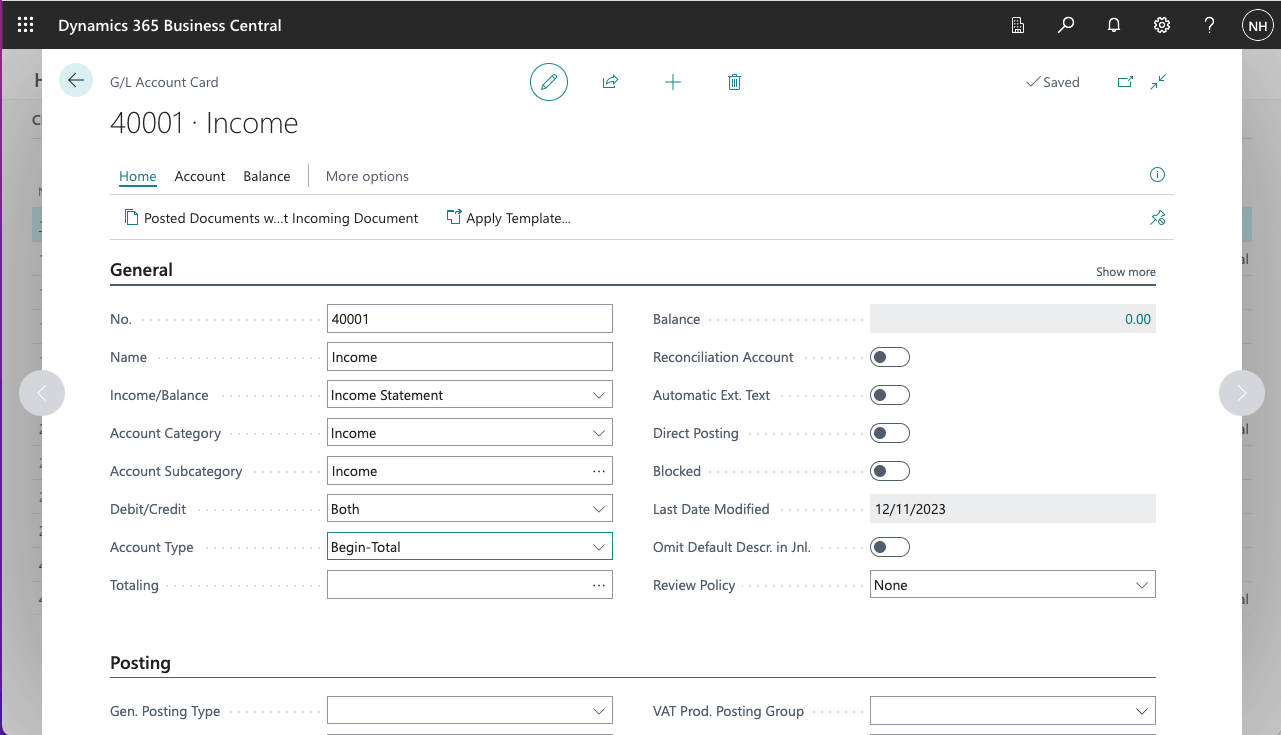Image resolution: width=1281 pixels, height=735 pixels.
Task: Open the Balance tab
Action: [x=267, y=176]
